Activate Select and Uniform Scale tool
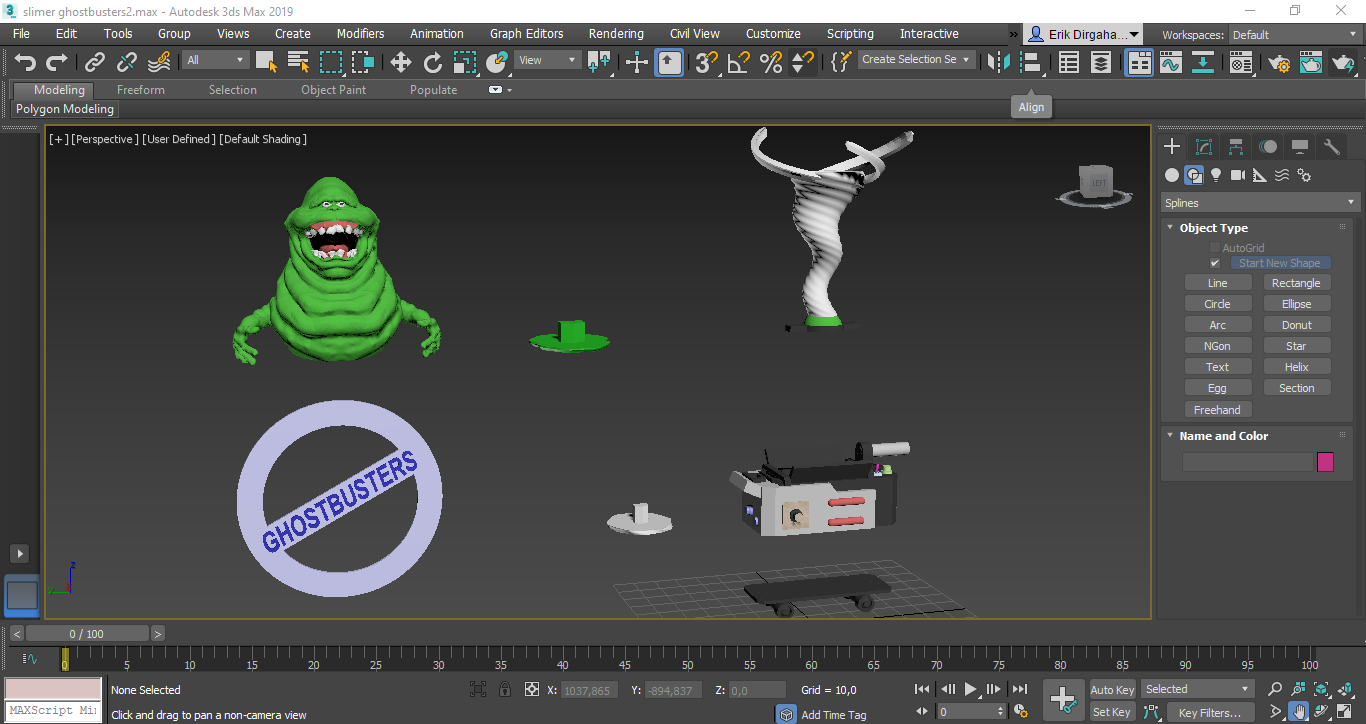The height and width of the screenshot is (724, 1366). [x=465, y=62]
